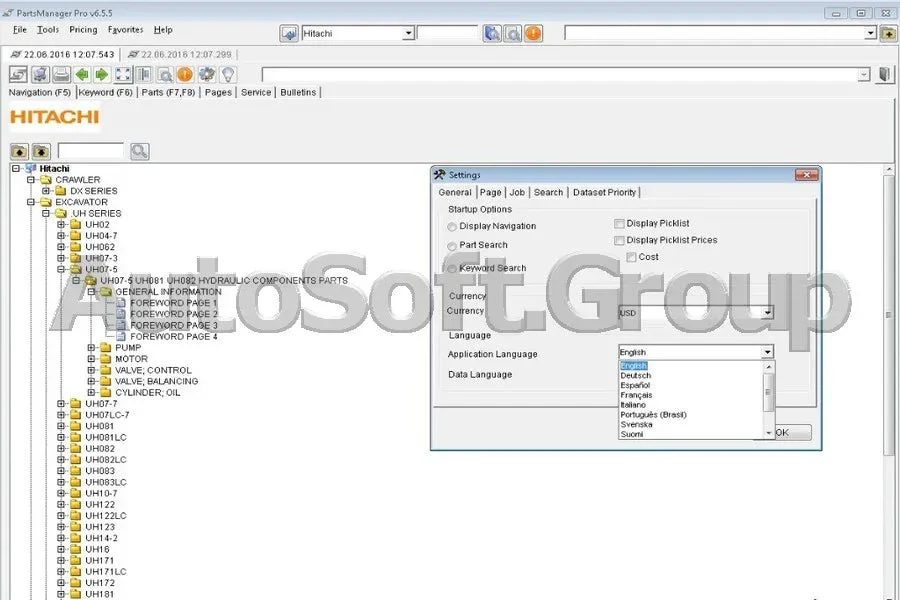Open the Currency USD dropdown
The image size is (900, 600).
coord(767,312)
